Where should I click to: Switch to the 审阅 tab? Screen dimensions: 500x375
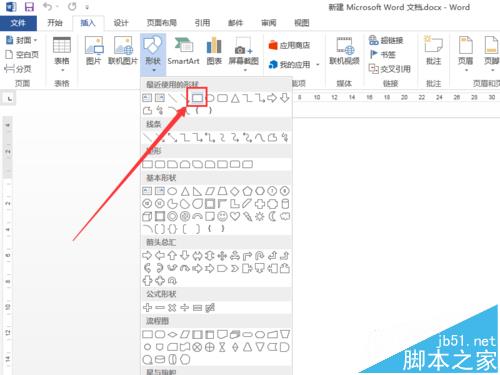point(269,23)
